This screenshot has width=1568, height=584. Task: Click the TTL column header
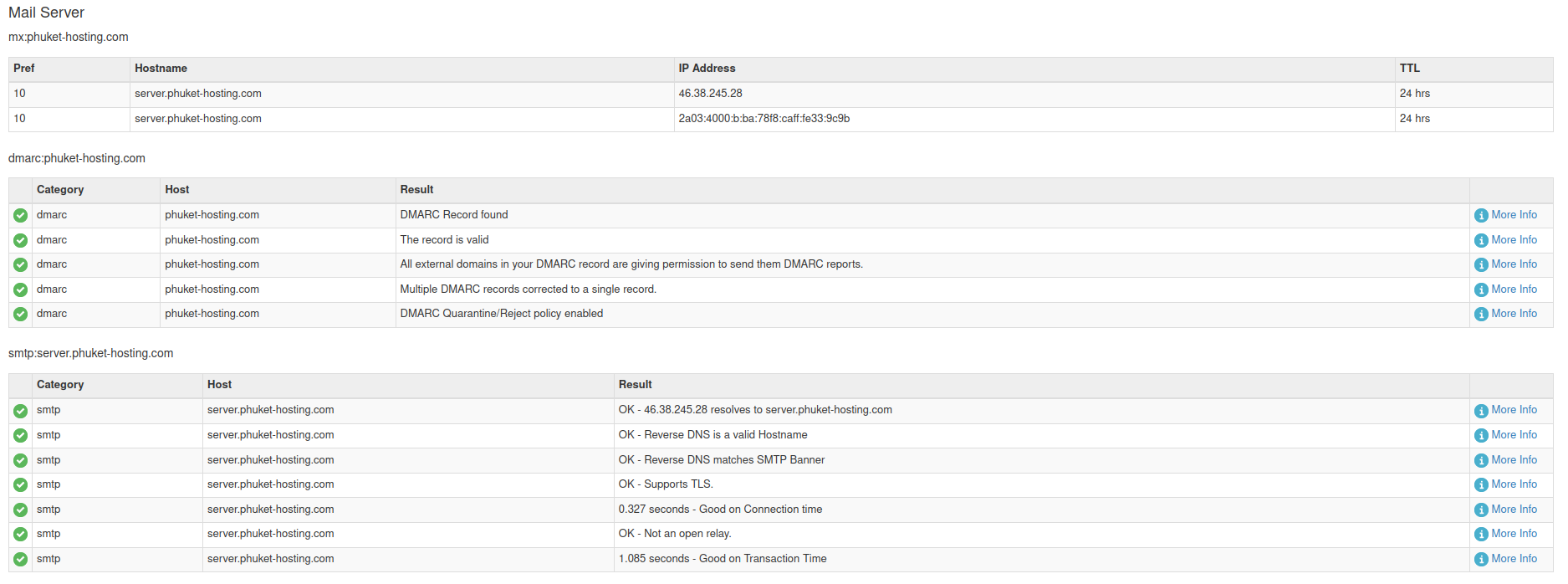[x=1409, y=69]
